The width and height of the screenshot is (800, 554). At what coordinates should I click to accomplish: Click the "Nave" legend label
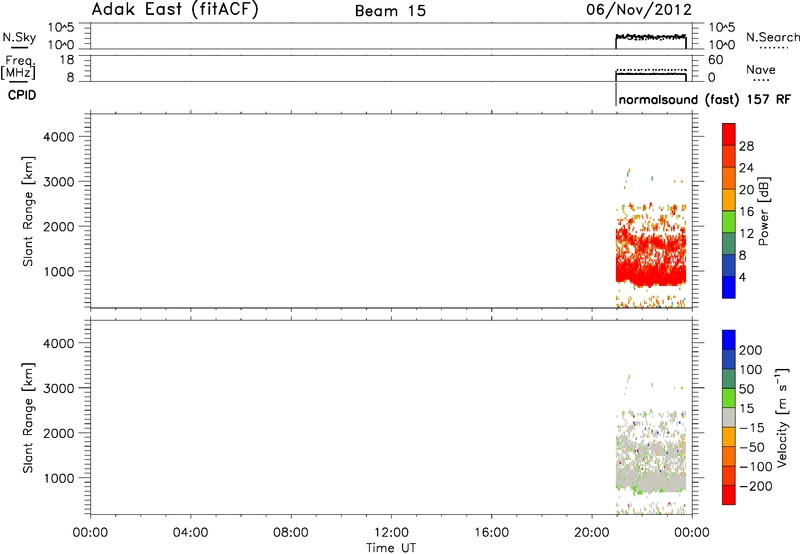pyautogui.click(x=761, y=70)
